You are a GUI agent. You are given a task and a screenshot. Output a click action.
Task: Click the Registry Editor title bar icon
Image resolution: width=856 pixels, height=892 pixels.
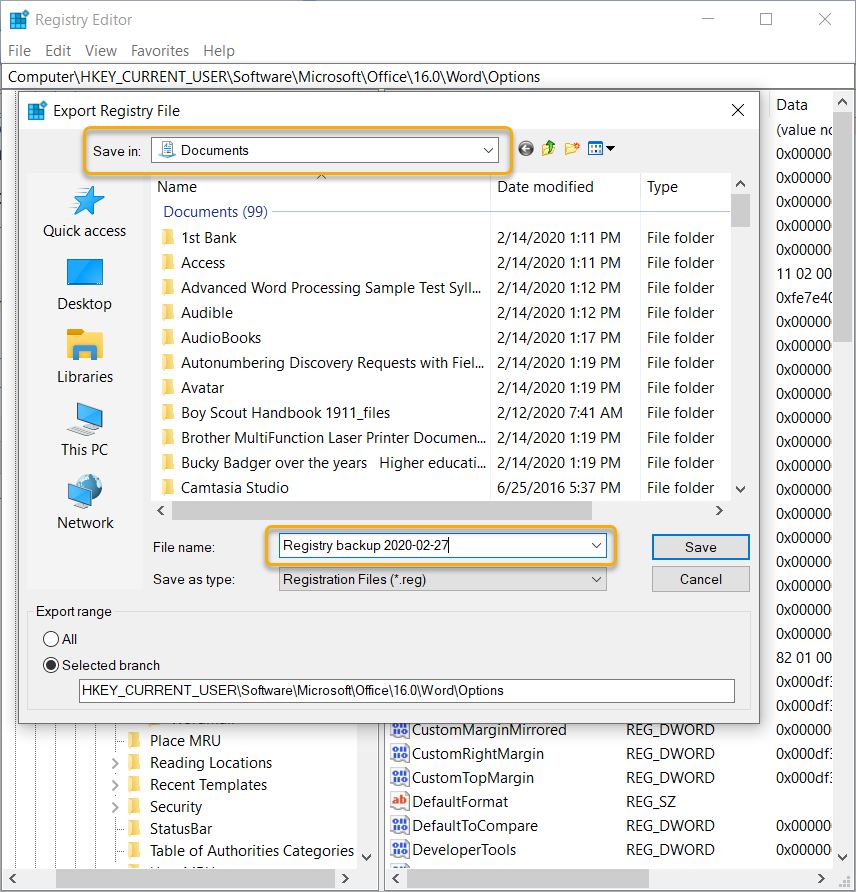(19, 19)
